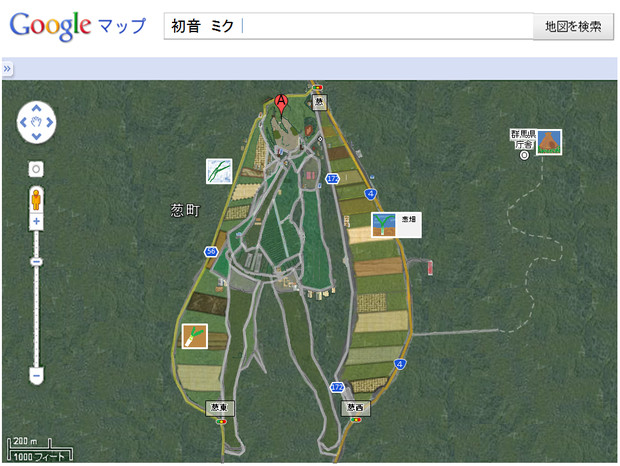Click the 地図を検索 button
The image size is (620, 466).
573,26
